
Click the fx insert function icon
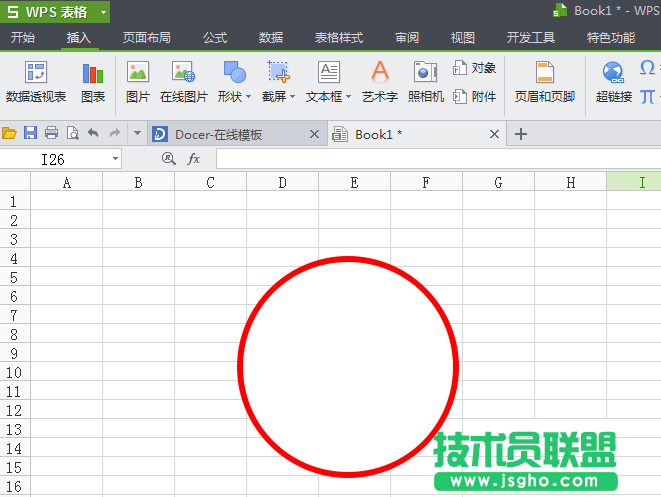[x=193, y=159]
